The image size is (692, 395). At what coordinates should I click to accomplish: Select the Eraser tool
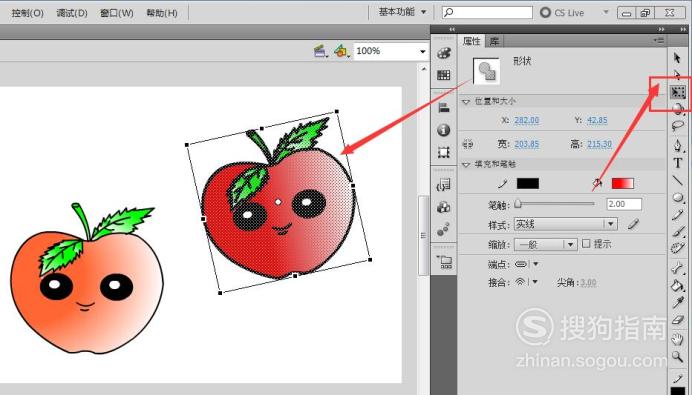[677, 320]
